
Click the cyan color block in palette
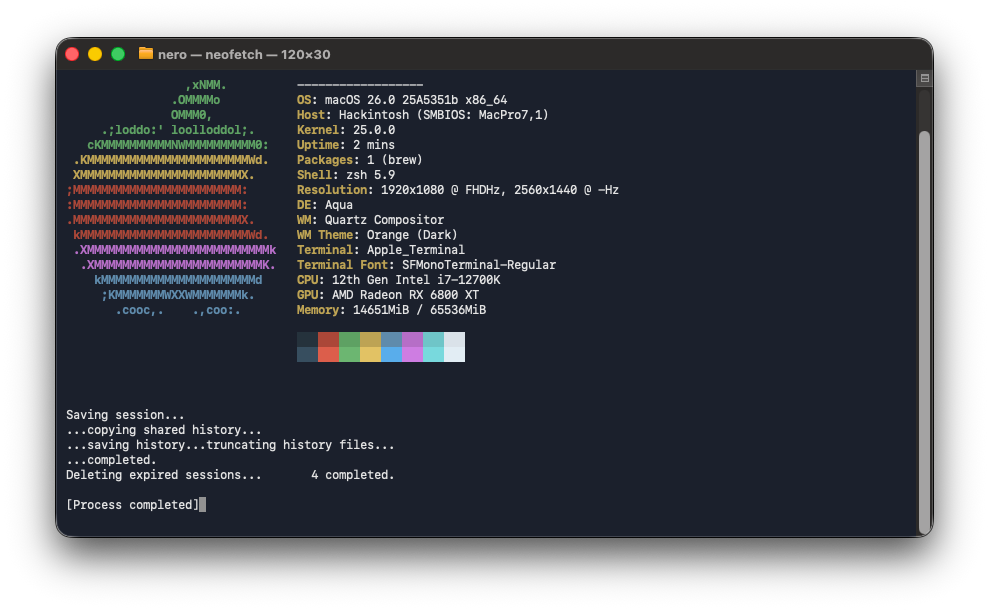click(433, 347)
